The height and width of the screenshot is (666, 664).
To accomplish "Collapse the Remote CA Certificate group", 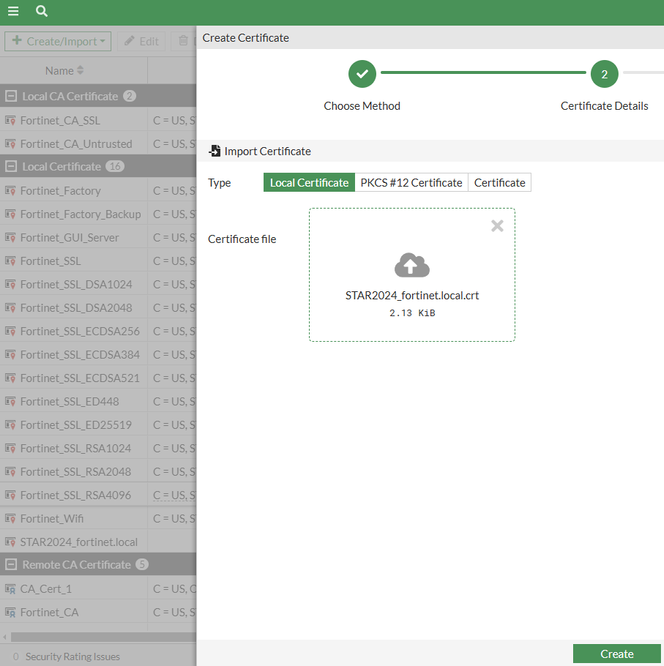I will click(11, 564).
